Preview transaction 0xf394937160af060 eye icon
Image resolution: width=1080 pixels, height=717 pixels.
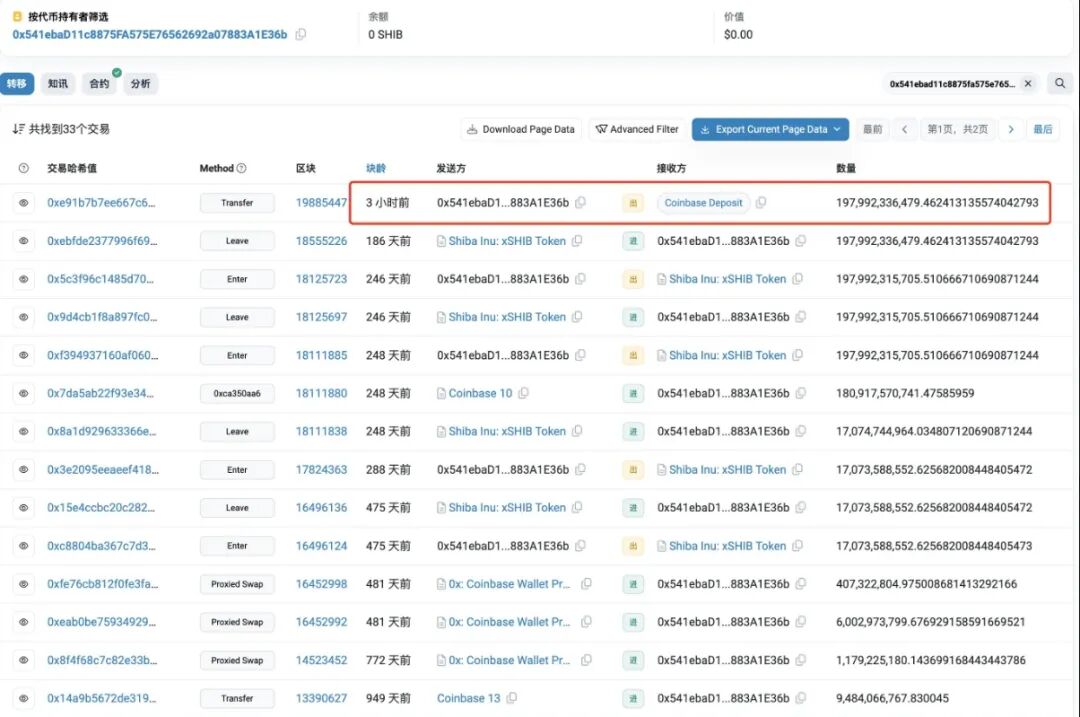pos(23,355)
